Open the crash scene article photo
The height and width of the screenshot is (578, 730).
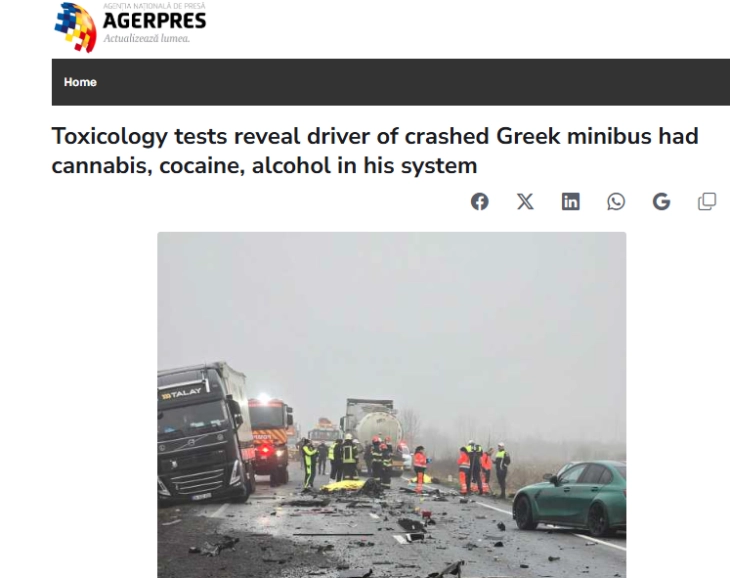(x=392, y=405)
